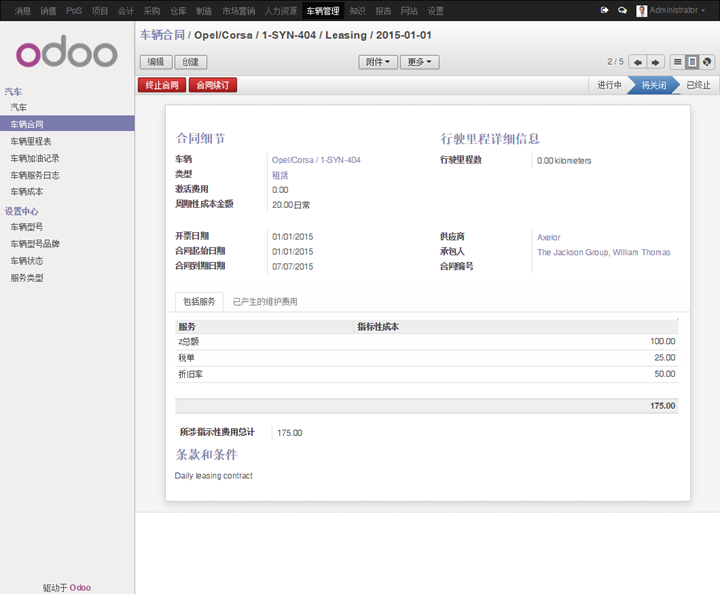
Task: Open 制造 in top menu
Action: pyautogui.click(x=204, y=11)
